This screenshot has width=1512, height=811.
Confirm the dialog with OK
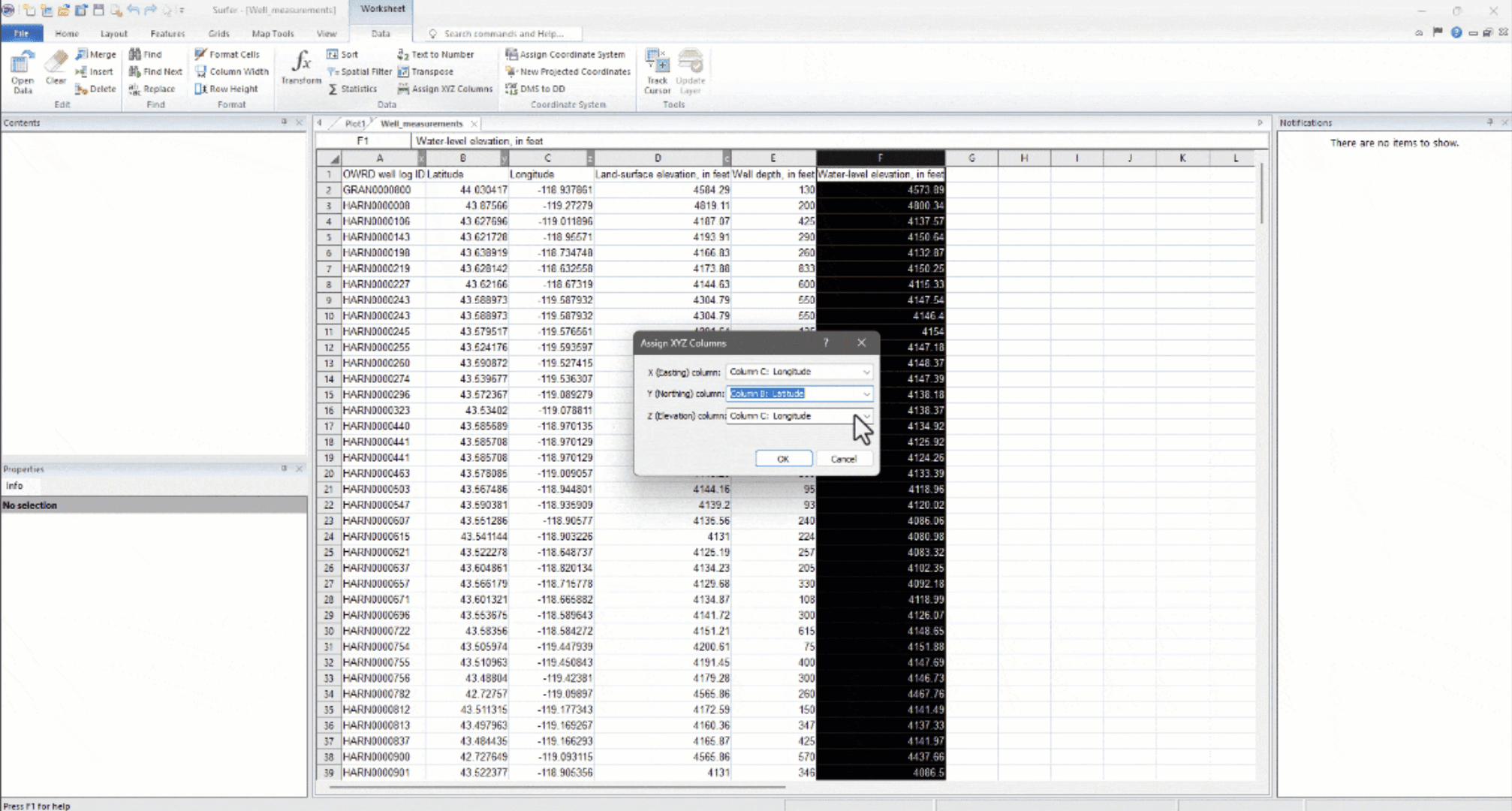click(x=783, y=459)
